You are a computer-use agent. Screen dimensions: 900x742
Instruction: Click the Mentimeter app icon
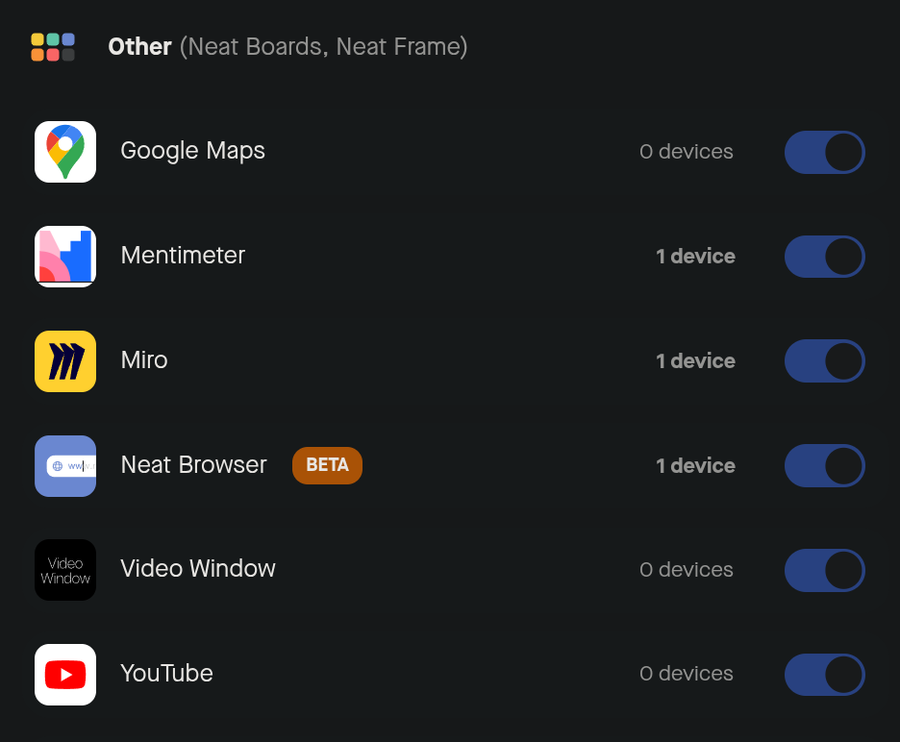(x=65, y=256)
